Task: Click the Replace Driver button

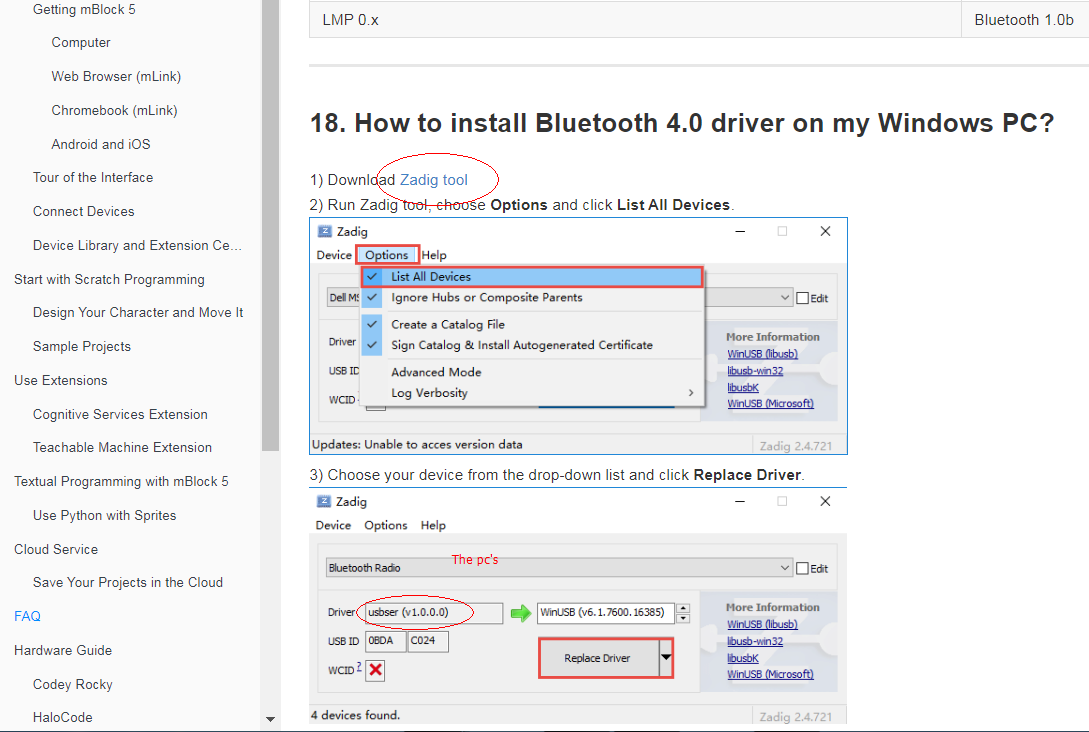Action: (598, 658)
